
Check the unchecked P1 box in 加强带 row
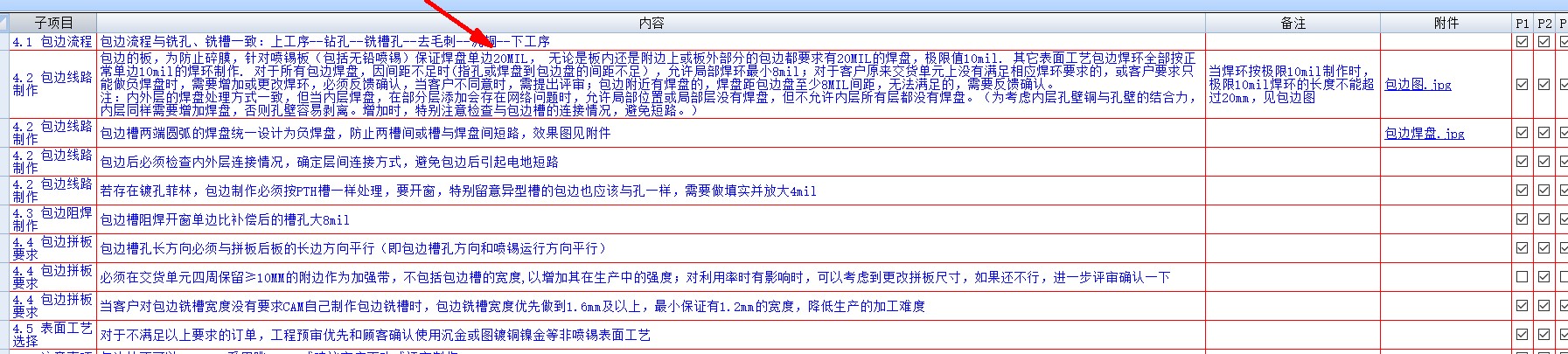(1522, 277)
